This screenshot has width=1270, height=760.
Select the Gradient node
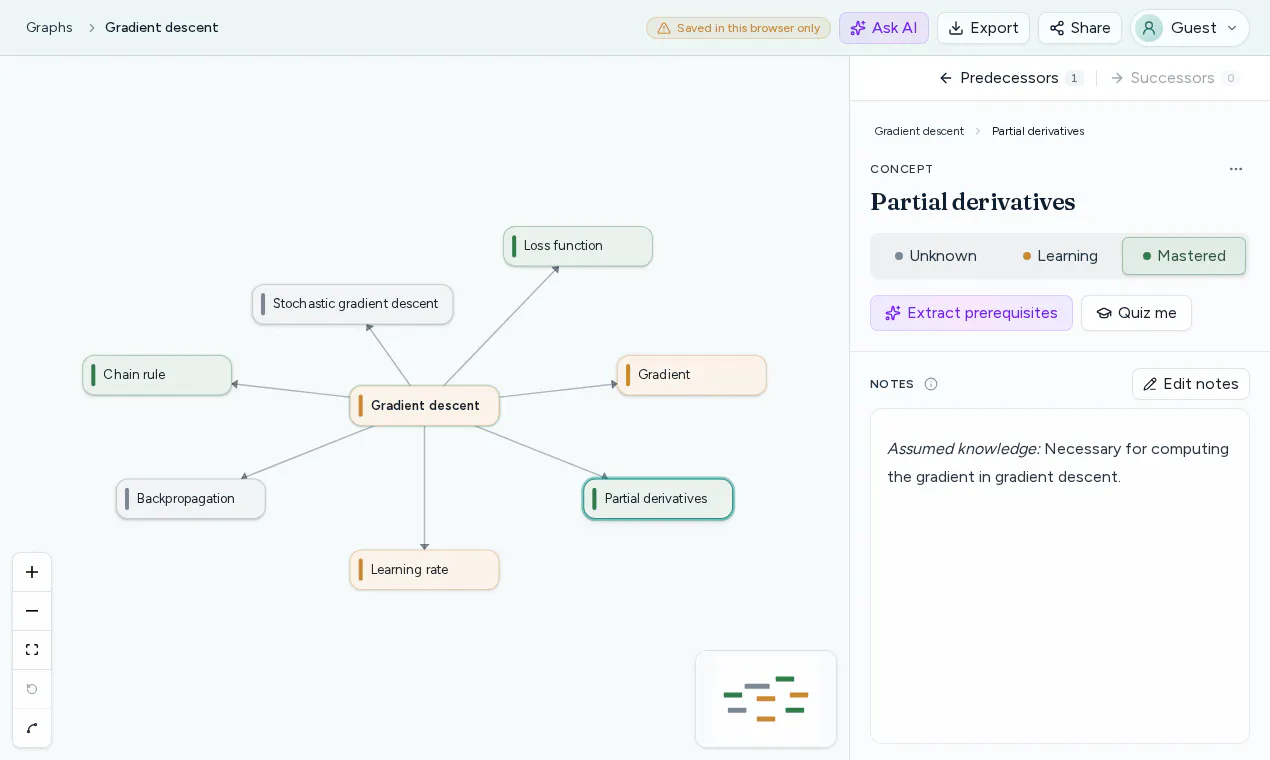point(692,375)
